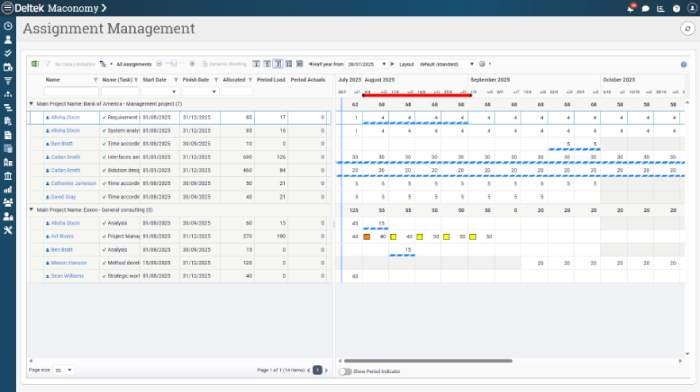Open the bank building sidebar icon
The height and width of the screenshot is (392, 700).
coord(8,176)
